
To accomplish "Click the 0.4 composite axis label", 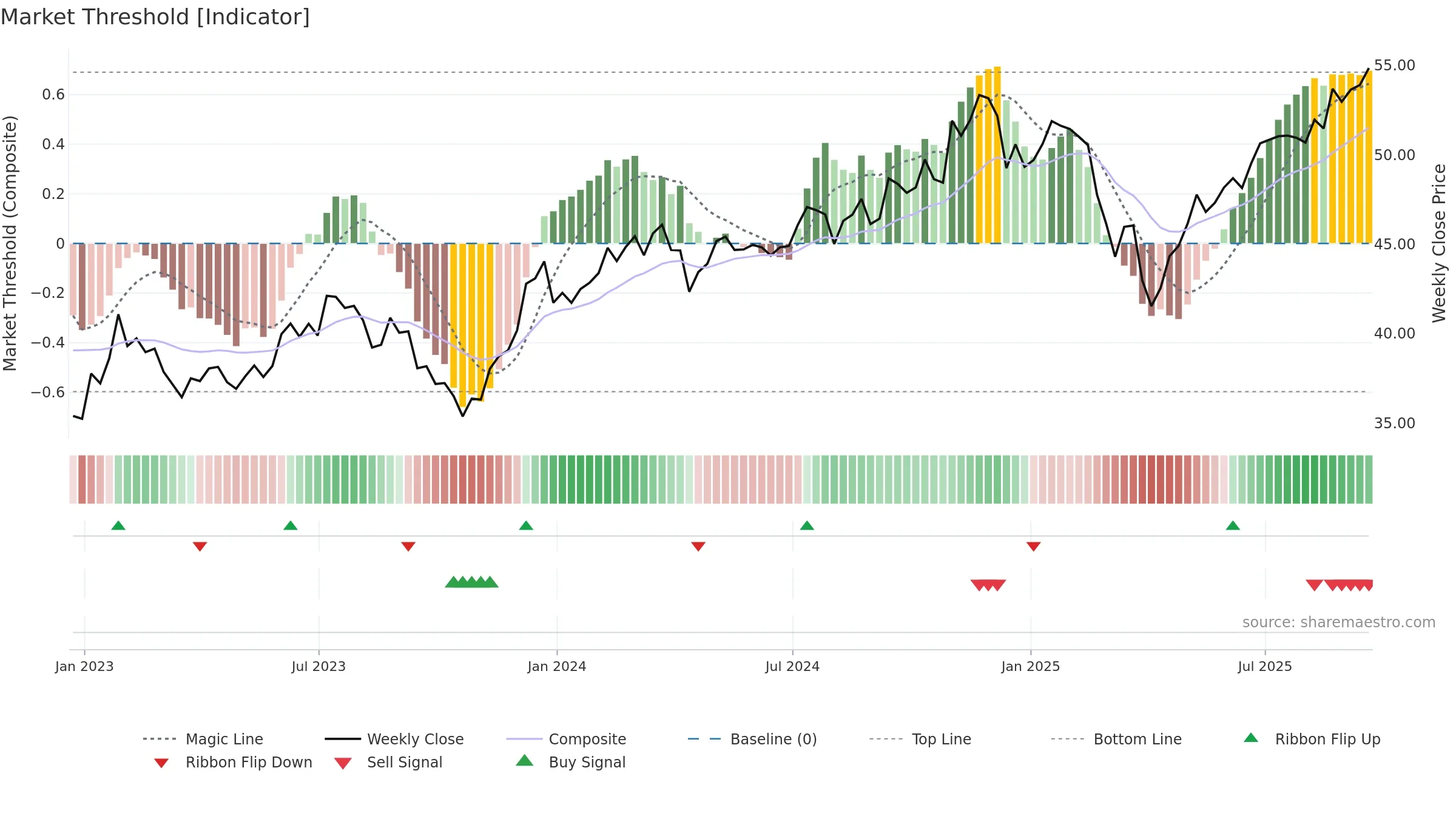I will coord(53,144).
